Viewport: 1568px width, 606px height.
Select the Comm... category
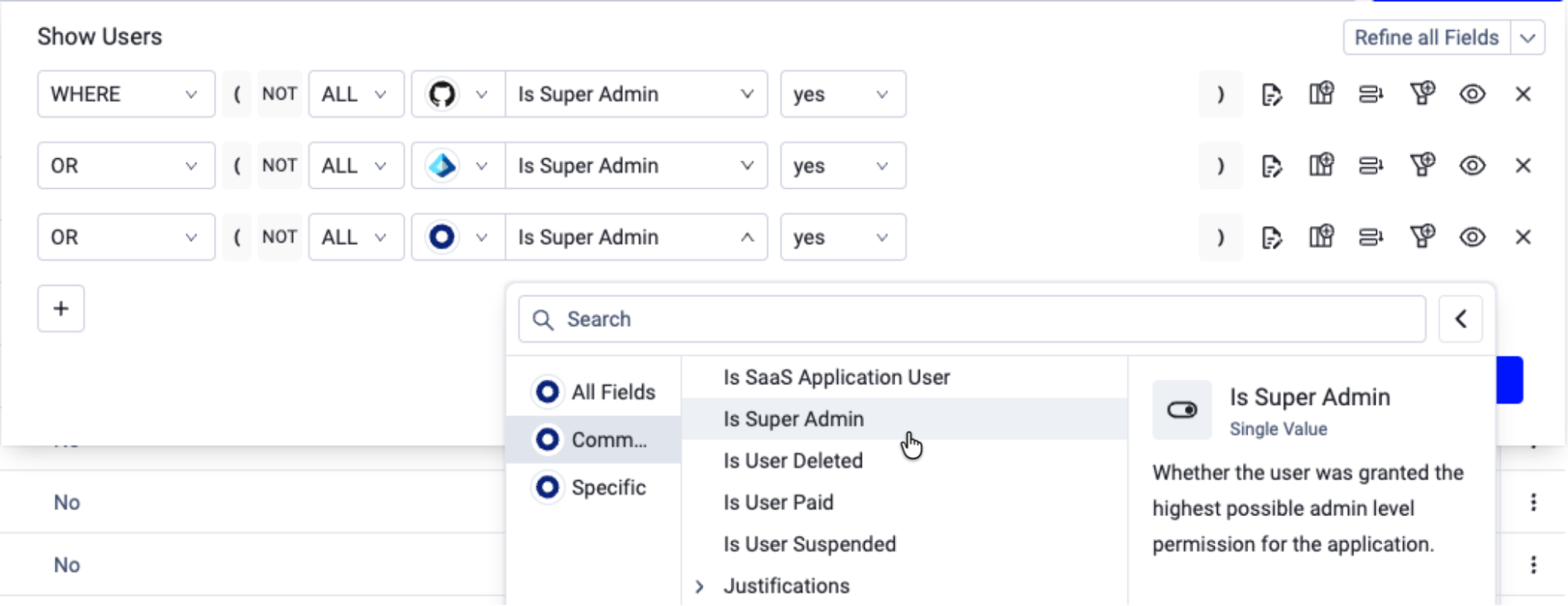(594, 440)
